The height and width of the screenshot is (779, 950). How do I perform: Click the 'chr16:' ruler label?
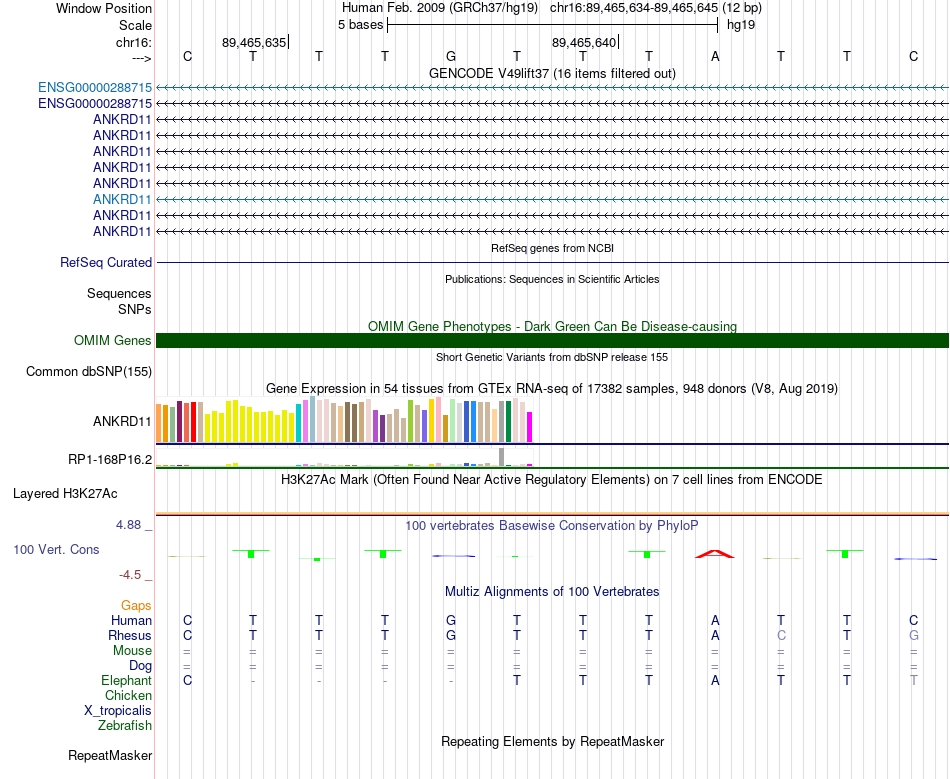click(134, 42)
